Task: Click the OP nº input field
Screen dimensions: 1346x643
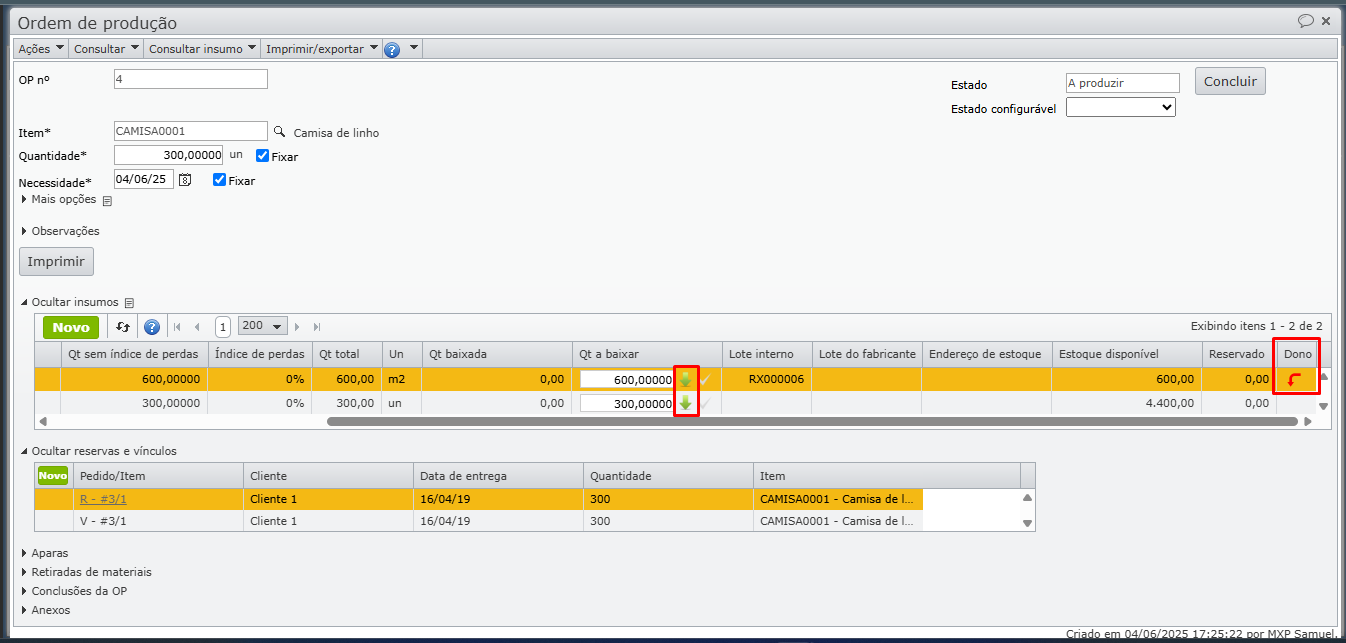Action: tap(191, 79)
